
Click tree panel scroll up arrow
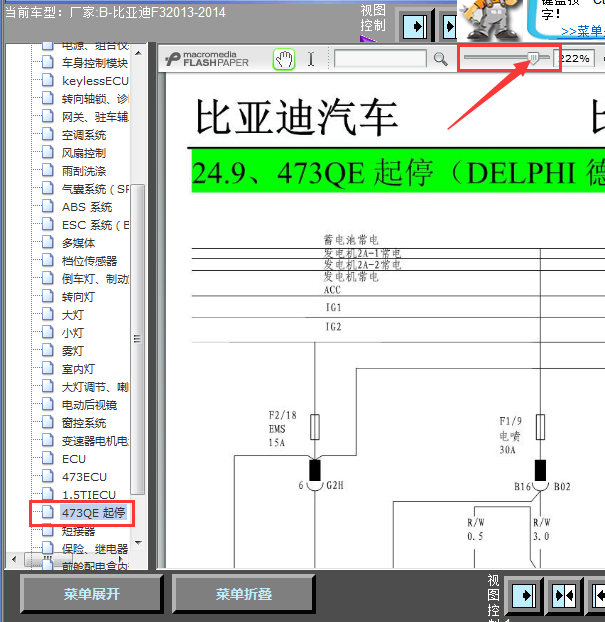tap(138, 53)
